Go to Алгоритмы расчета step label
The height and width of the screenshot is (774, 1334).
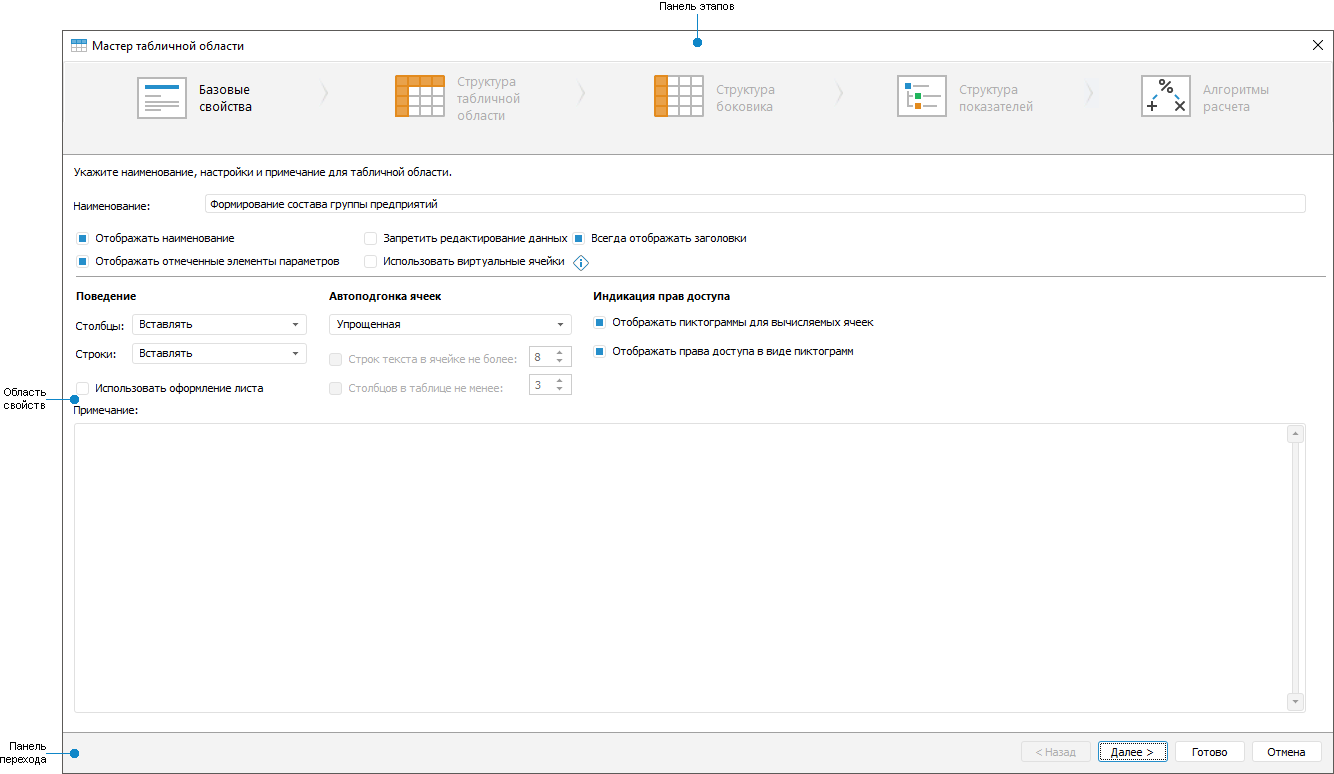[x=1236, y=98]
